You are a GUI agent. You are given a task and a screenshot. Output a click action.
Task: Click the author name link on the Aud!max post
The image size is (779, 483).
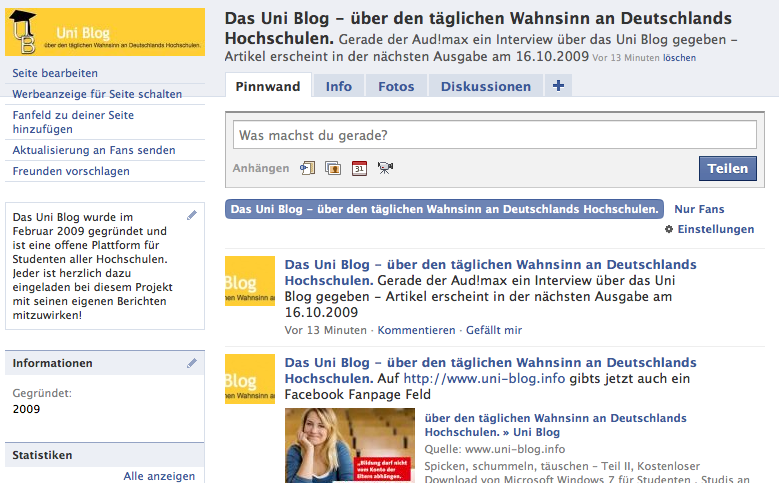click(490, 272)
